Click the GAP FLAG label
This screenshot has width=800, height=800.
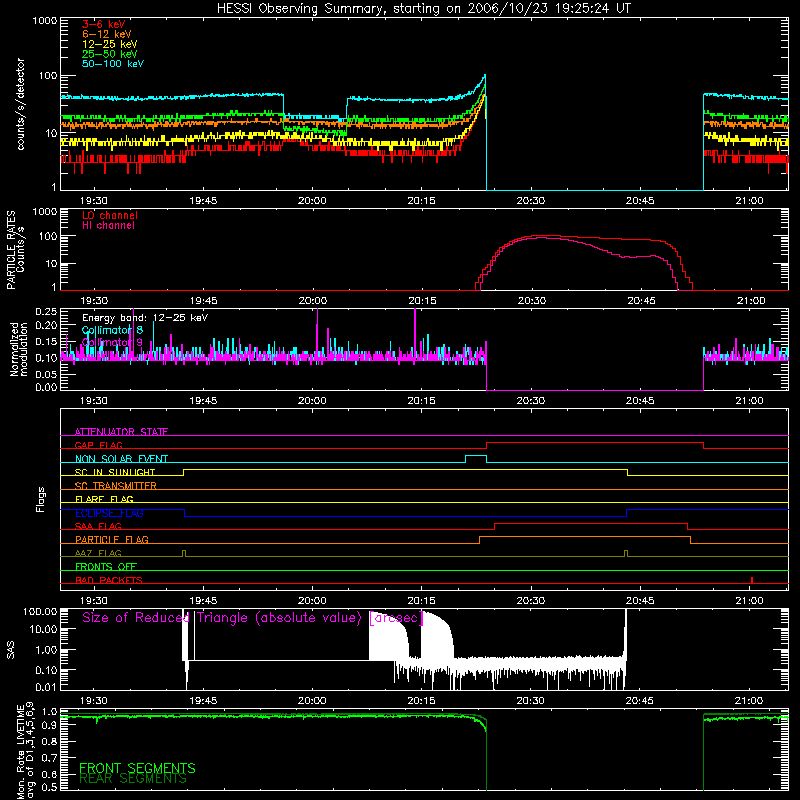pos(98,445)
